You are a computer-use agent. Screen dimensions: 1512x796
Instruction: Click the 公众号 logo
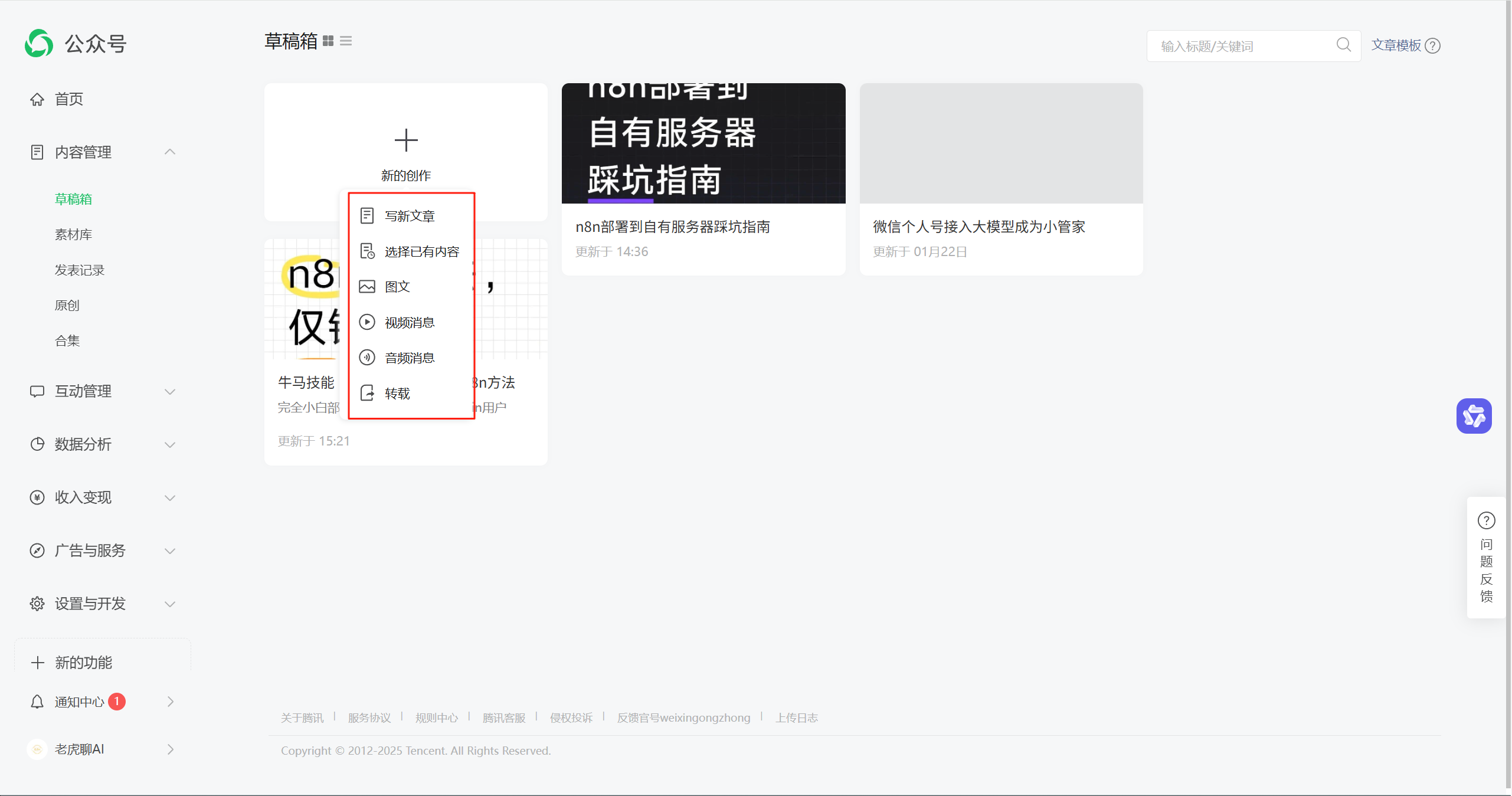[x=39, y=44]
